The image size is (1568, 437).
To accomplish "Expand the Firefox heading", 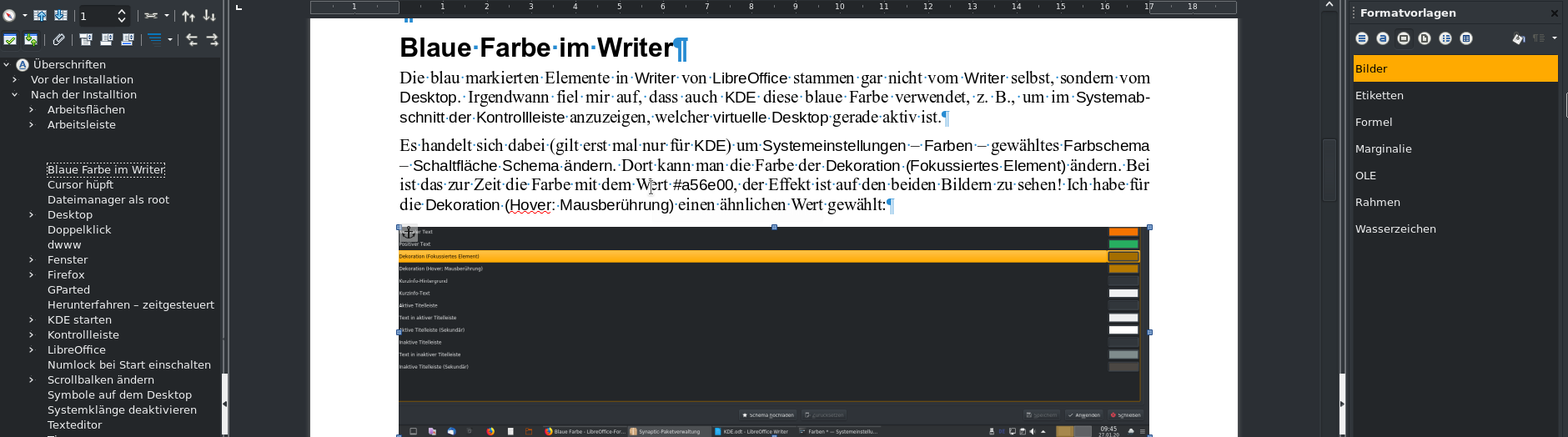I will click(x=31, y=274).
